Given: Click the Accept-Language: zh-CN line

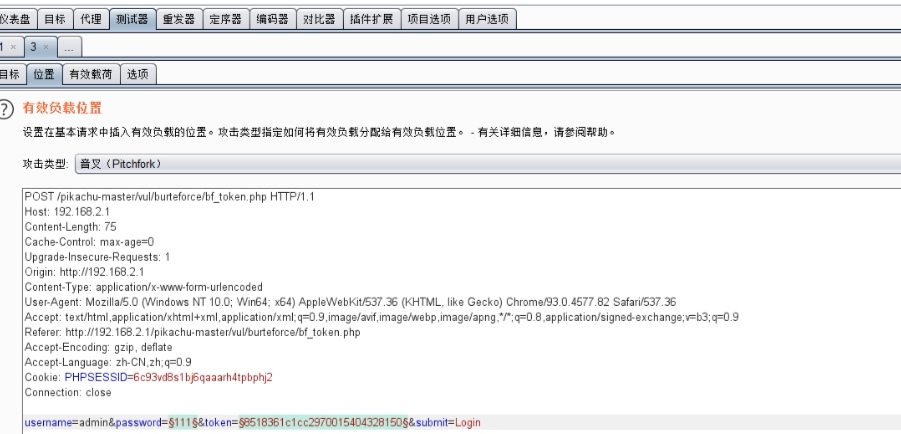Looking at the screenshot, I should [x=108, y=362].
